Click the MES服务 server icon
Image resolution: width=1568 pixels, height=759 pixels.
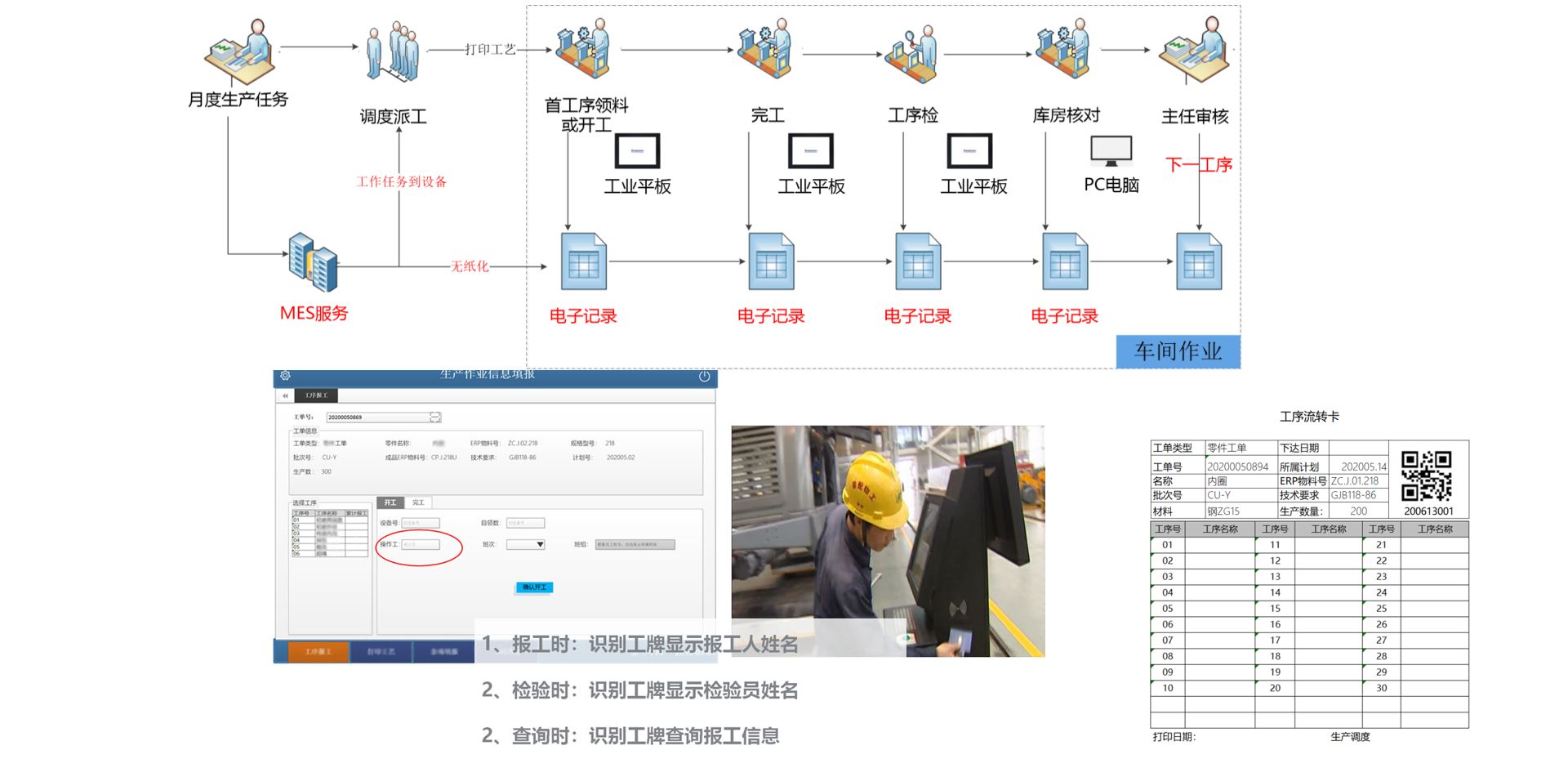[x=313, y=262]
